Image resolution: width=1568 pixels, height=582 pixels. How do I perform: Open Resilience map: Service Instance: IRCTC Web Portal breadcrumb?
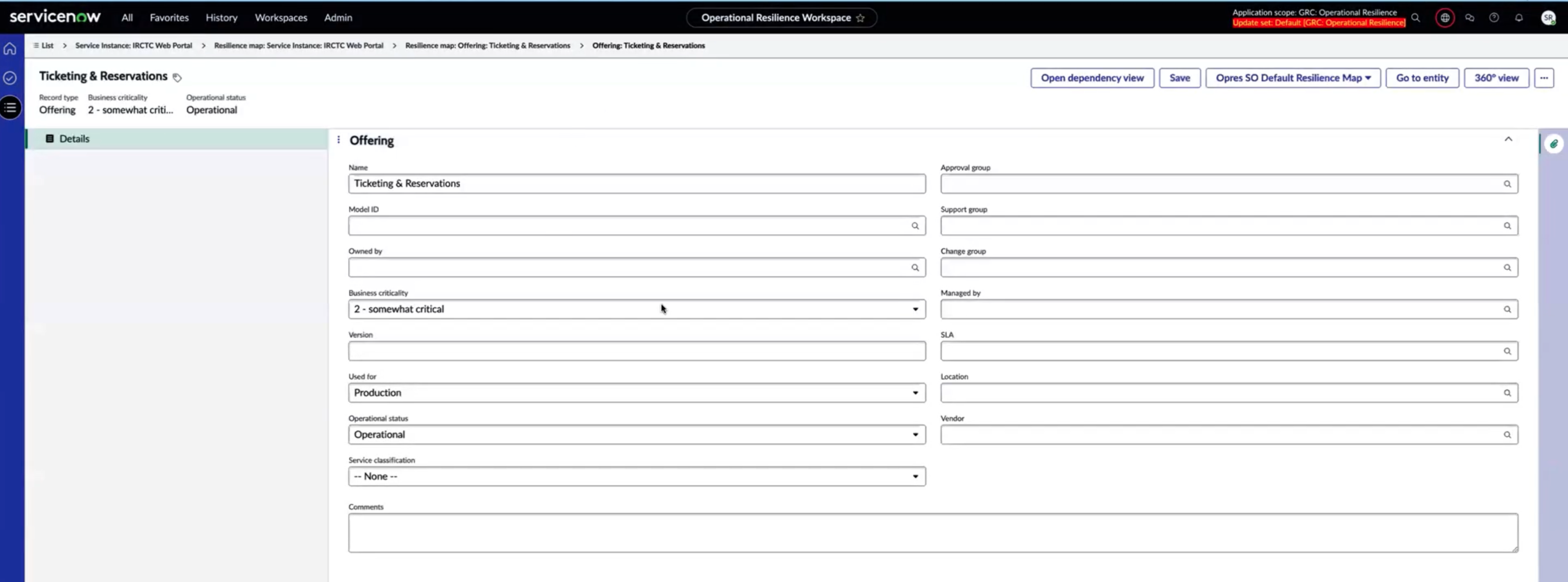pos(298,45)
